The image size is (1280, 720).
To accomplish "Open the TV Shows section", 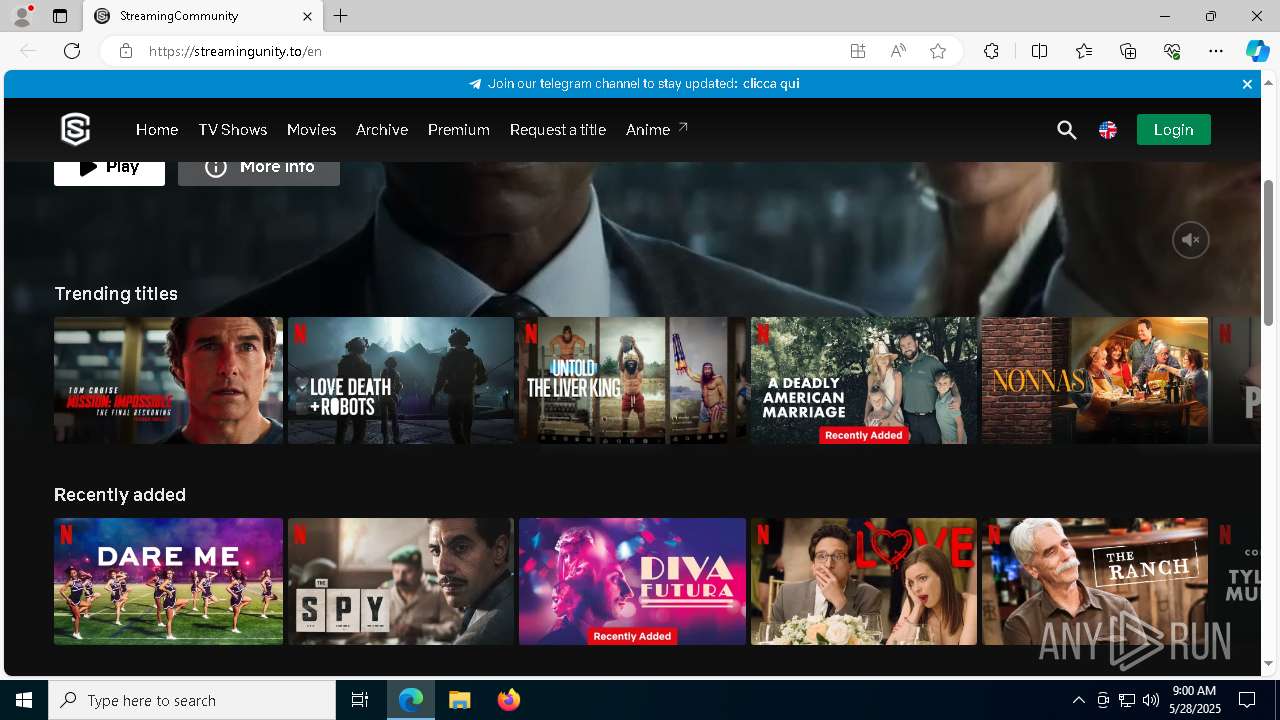I will [232, 130].
